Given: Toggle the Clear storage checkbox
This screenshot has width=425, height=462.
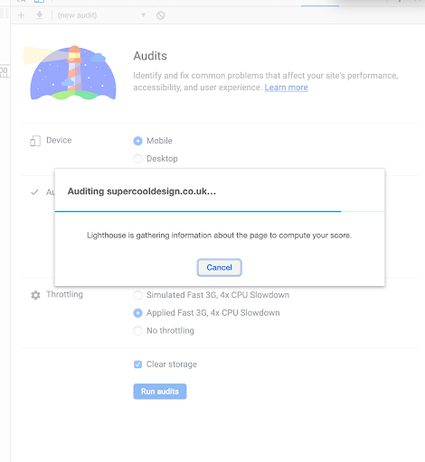Looking at the screenshot, I should pyautogui.click(x=138, y=364).
